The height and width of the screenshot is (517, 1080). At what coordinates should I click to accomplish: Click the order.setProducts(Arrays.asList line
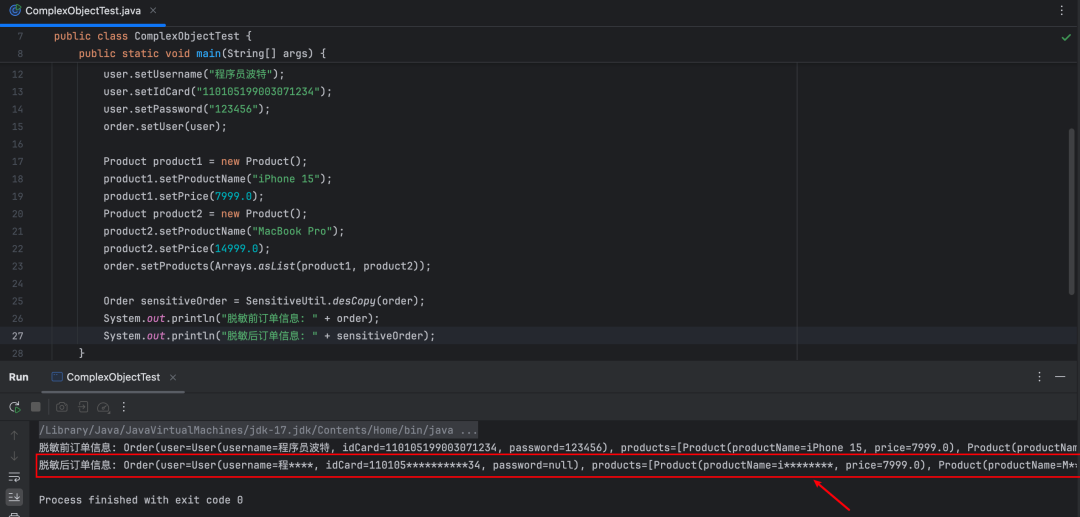pos(267,266)
